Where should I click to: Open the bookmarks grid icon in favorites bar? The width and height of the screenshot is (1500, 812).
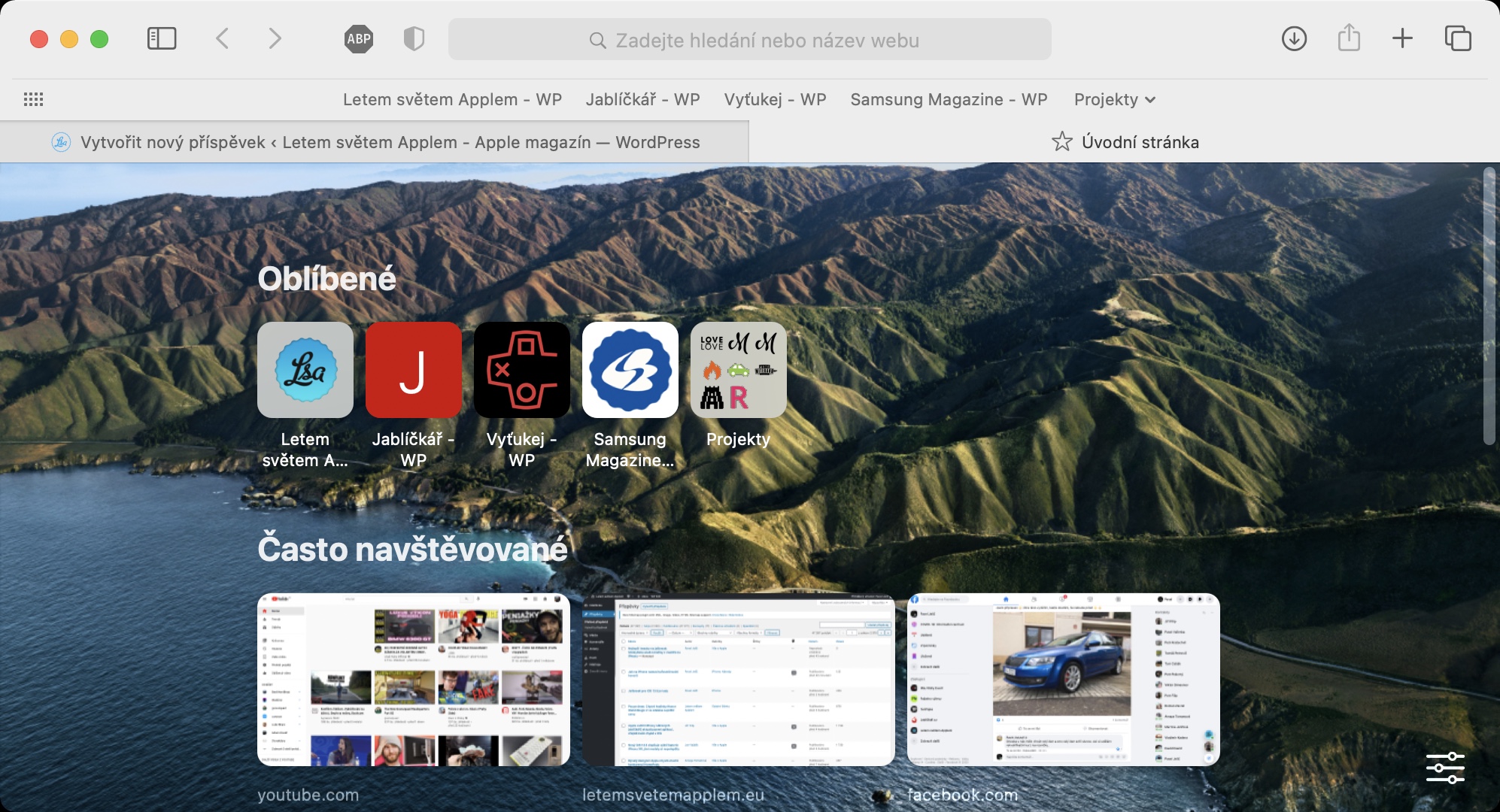[33, 99]
